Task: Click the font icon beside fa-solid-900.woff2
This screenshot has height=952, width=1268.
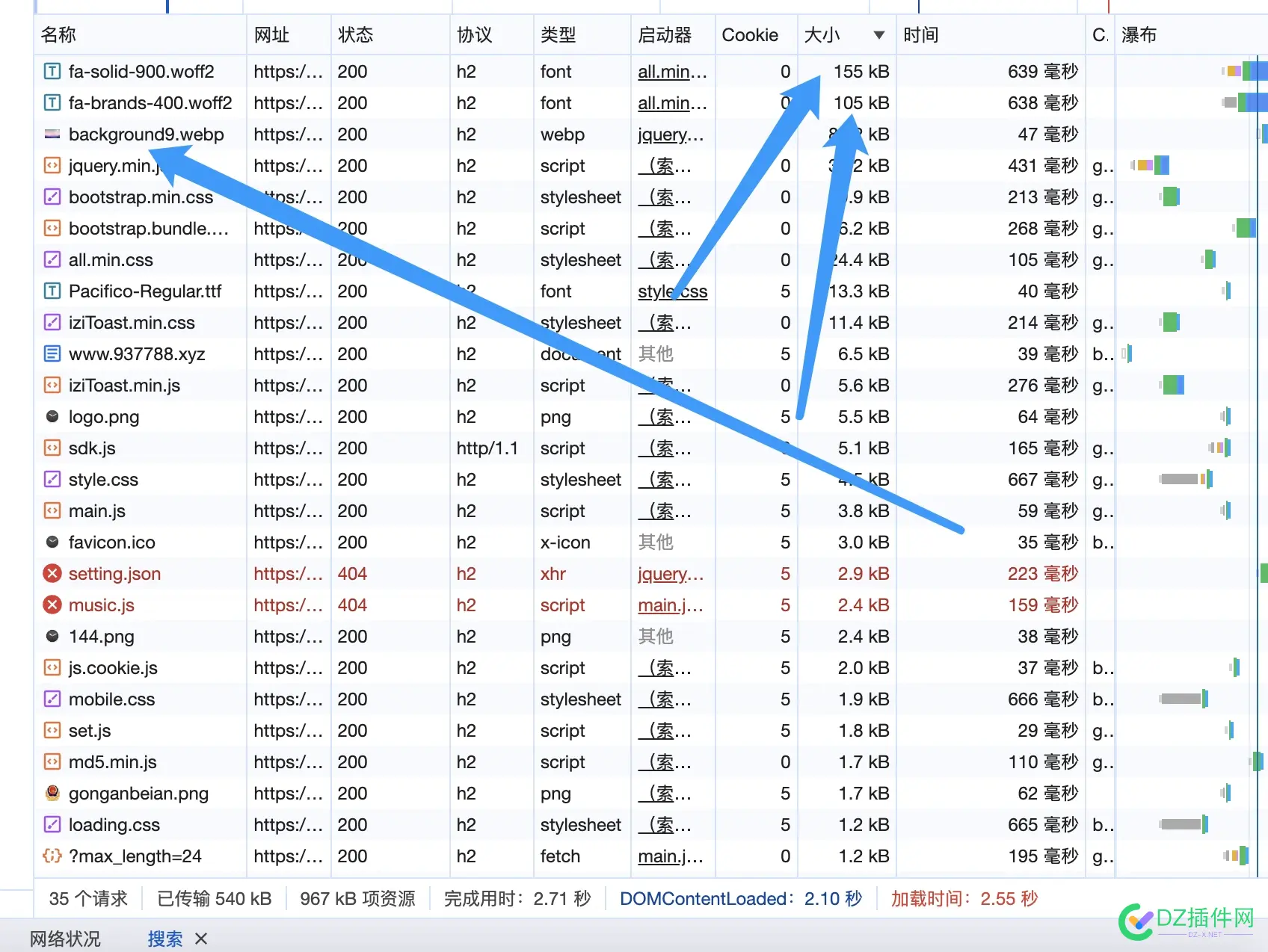Action: click(x=52, y=72)
